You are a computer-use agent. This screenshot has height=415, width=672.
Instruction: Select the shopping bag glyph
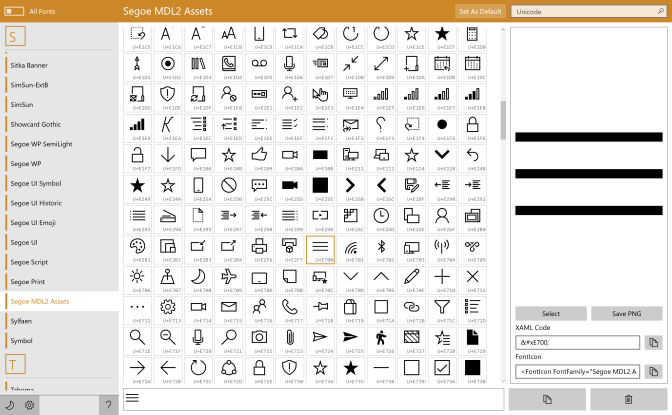351,310
